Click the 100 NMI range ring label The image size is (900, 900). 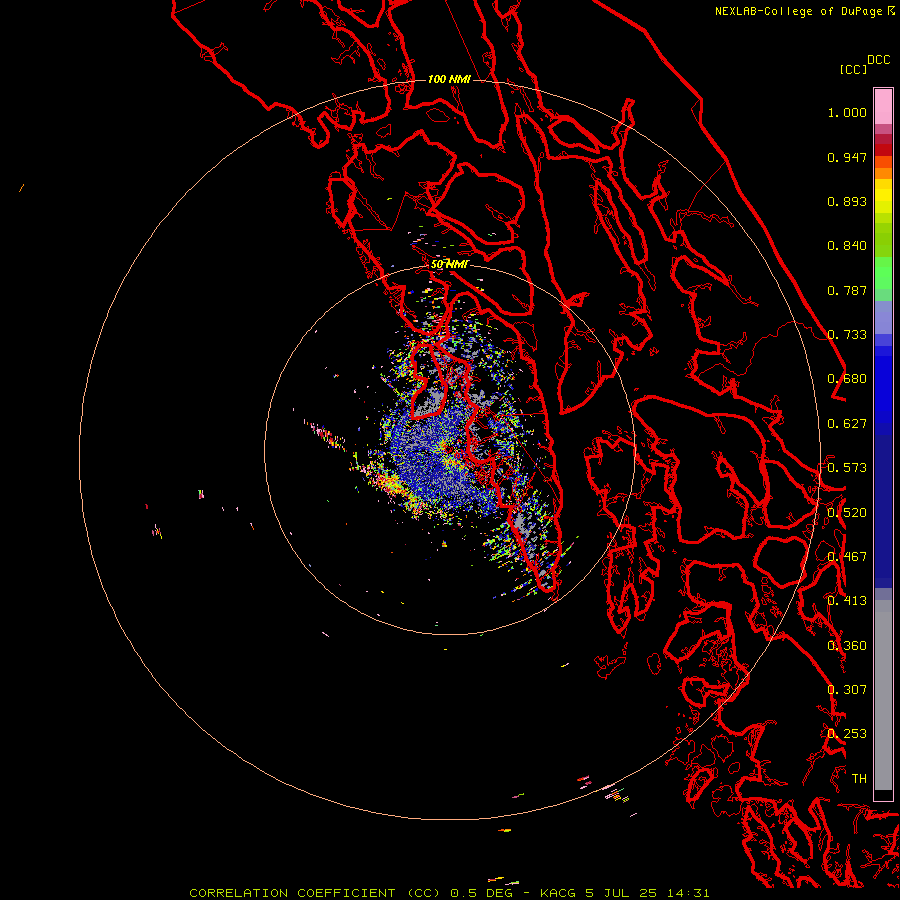449,79
